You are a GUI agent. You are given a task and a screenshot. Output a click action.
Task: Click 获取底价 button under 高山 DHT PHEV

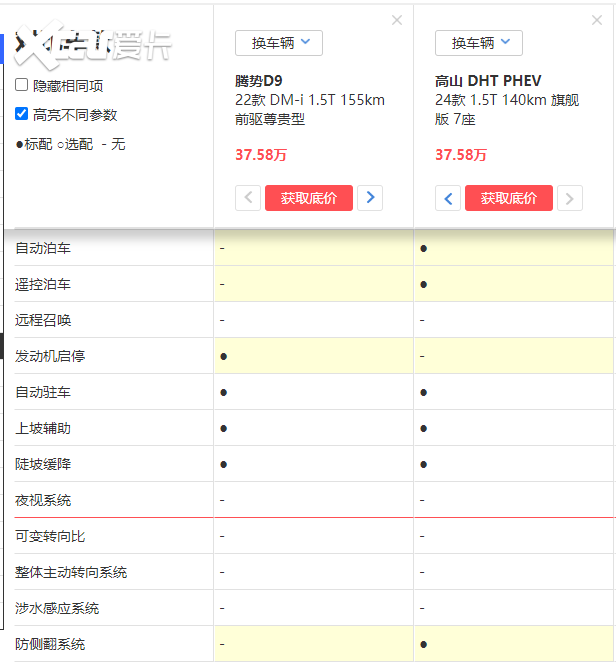coord(509,198)
